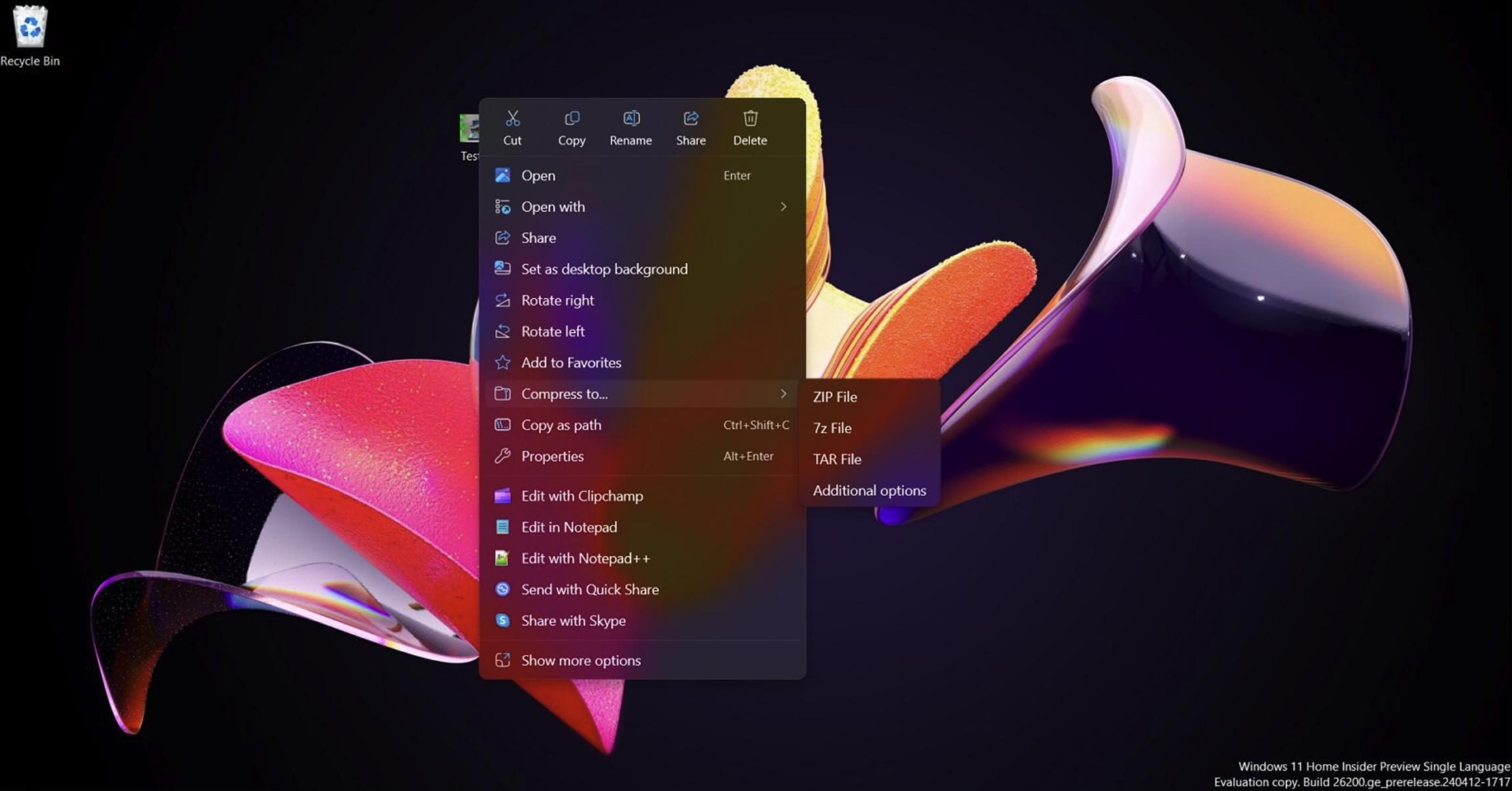
Task: Click the Copy icon in context menu
Action: click(x=571, y=119)
